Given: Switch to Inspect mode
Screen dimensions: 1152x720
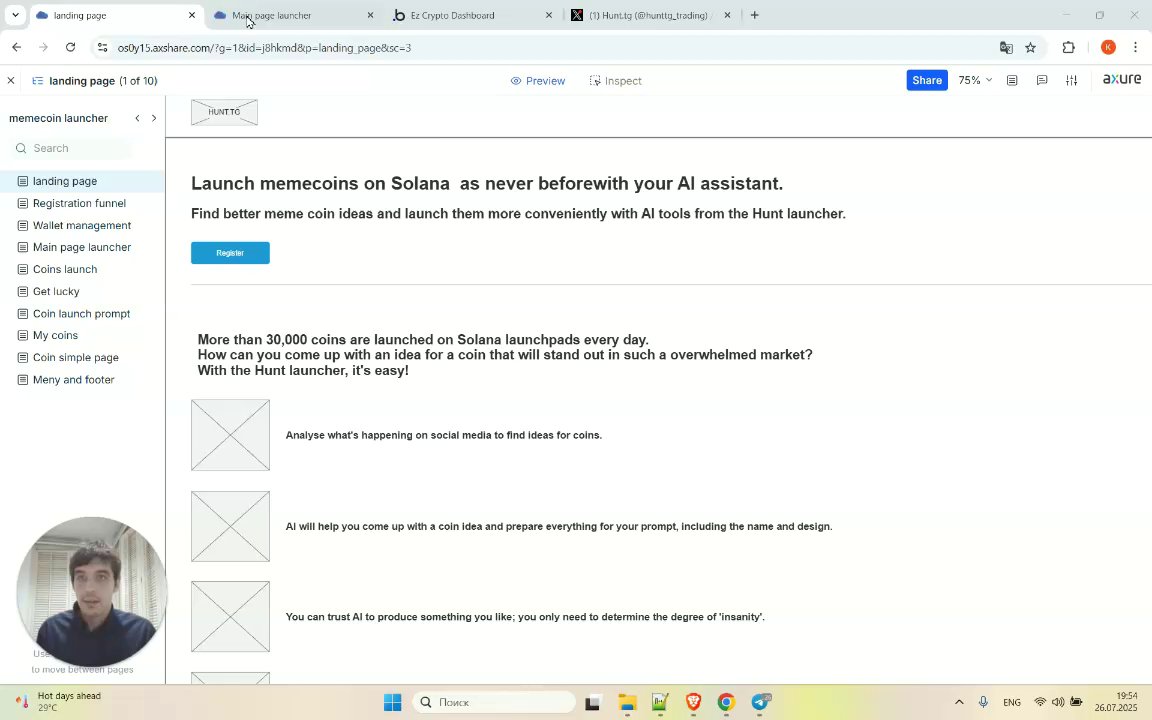Looking at the screenshot, I should 616,81.
